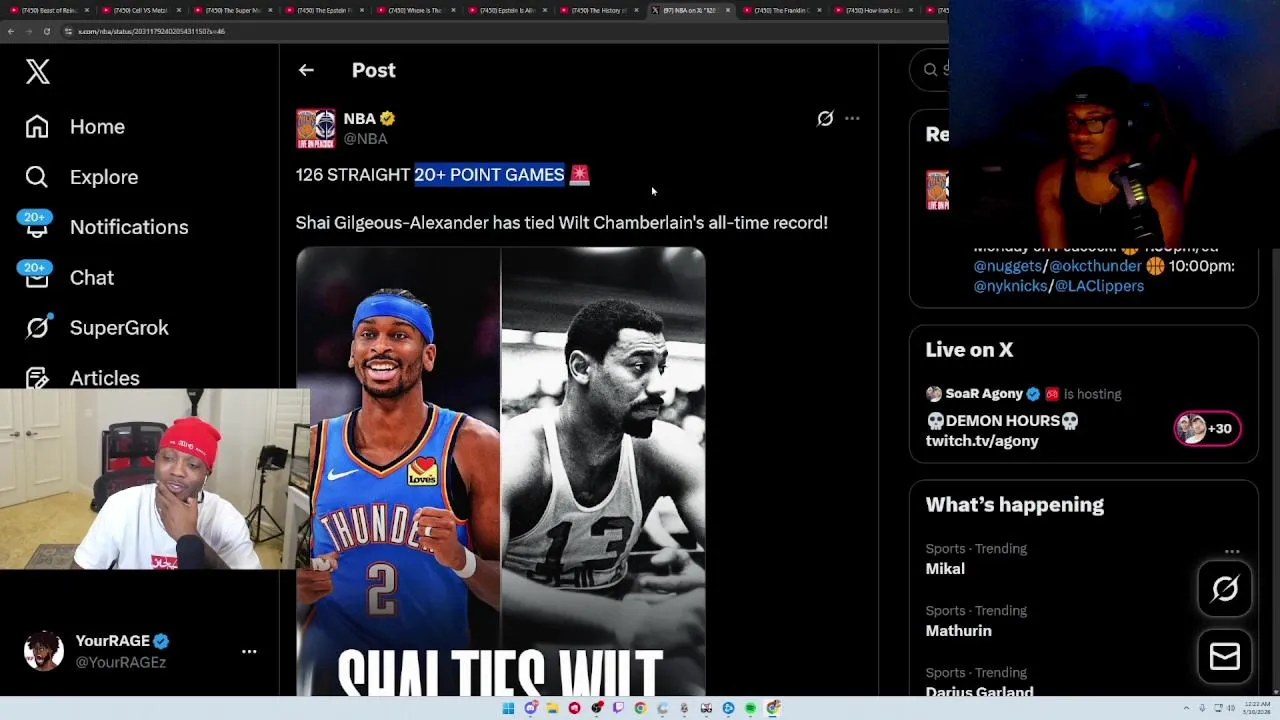Click the SuperGrok icon in sidebar
Viewport: 1280px width, 720px height.
[x=37, y=327]
